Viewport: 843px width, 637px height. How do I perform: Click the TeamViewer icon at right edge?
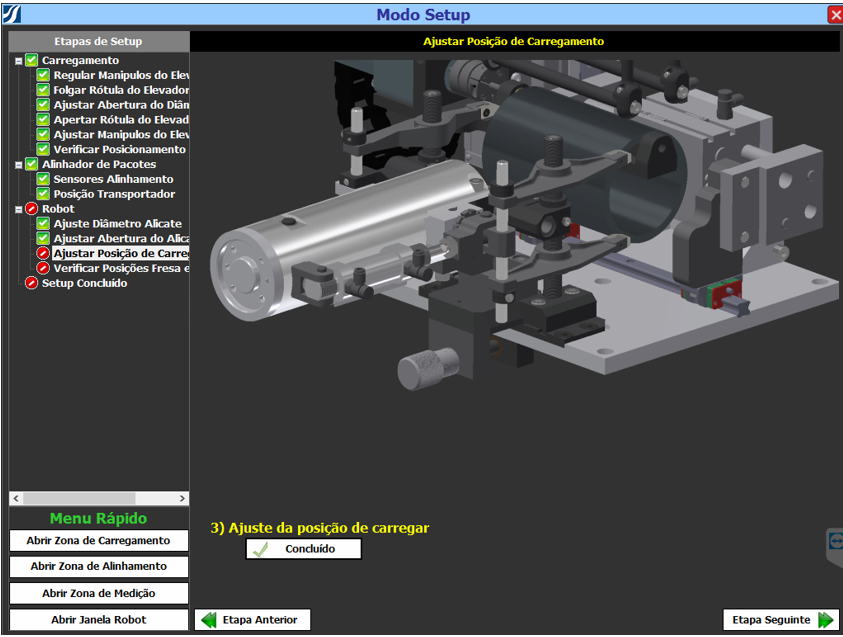pos(836,540)
